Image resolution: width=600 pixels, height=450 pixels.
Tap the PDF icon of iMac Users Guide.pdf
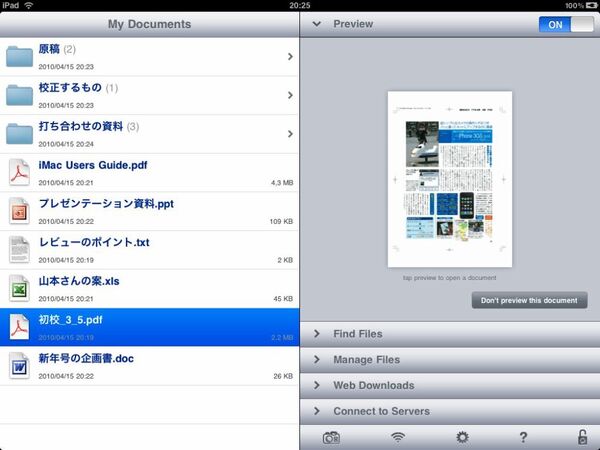coord(19,173)
